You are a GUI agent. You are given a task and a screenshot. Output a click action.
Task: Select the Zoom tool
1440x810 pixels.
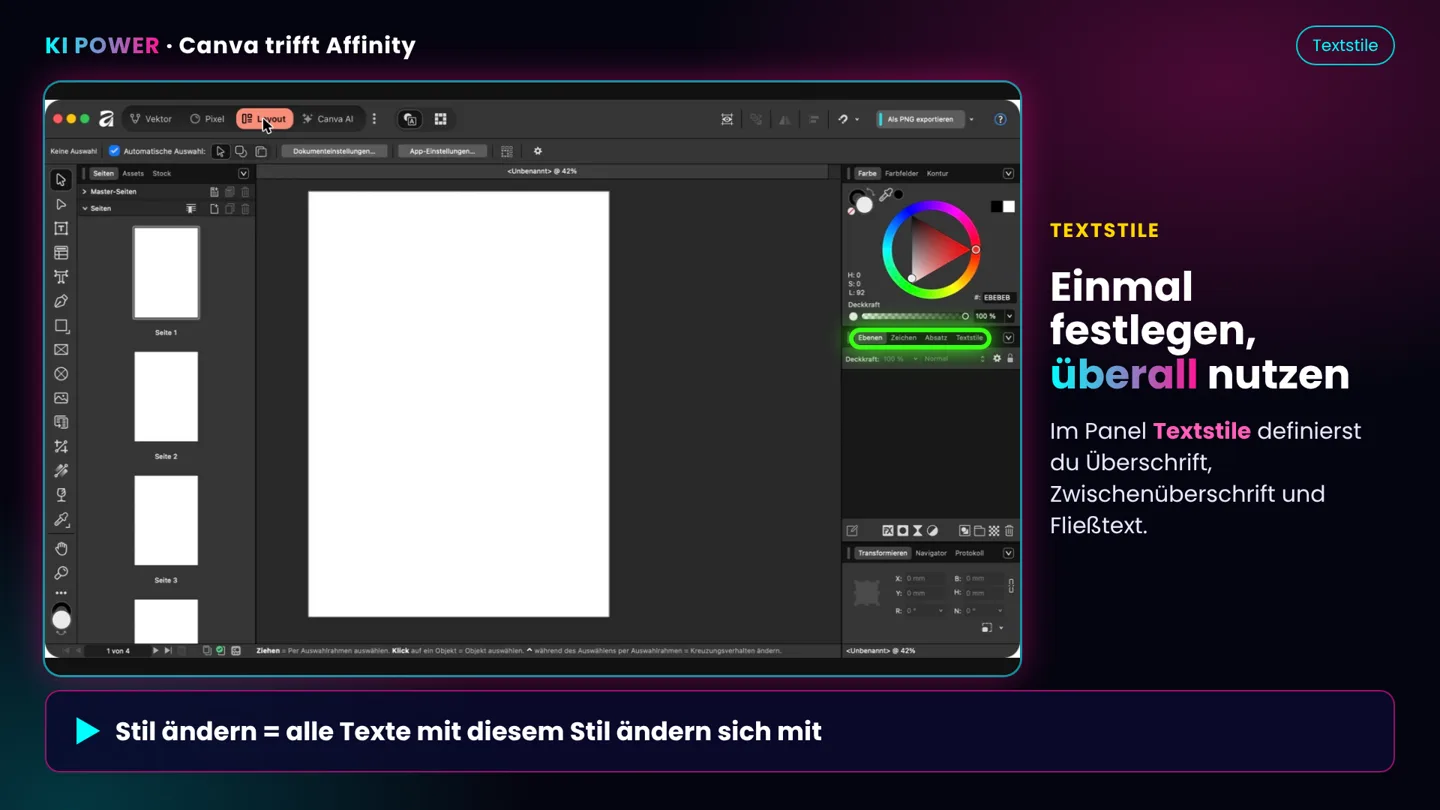point(61,573)
